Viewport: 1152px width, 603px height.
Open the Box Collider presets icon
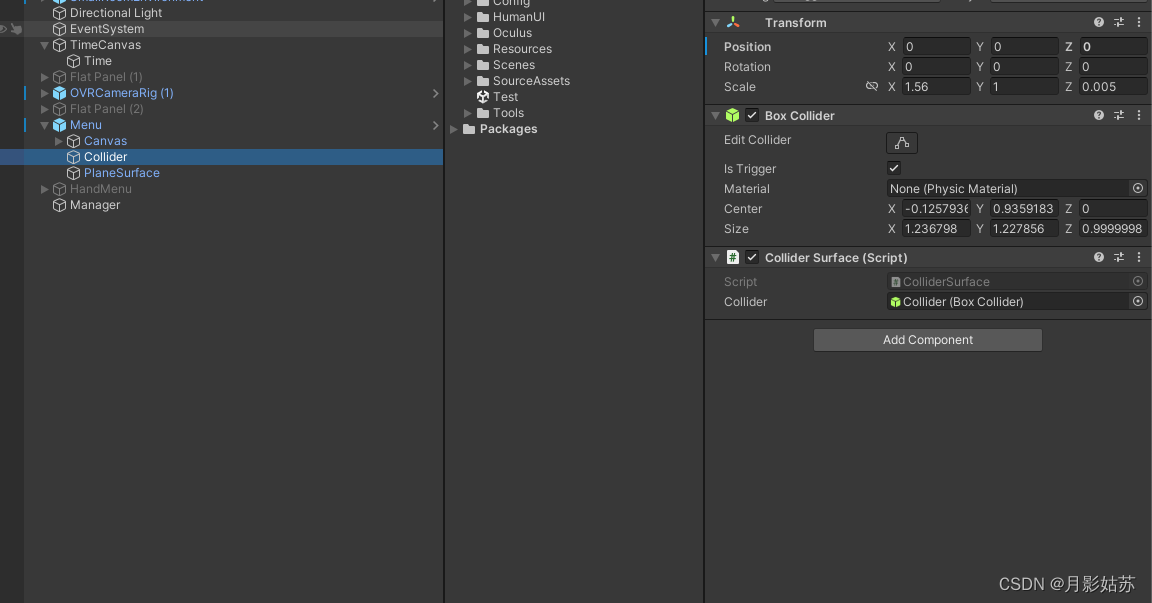point(1118,115)
